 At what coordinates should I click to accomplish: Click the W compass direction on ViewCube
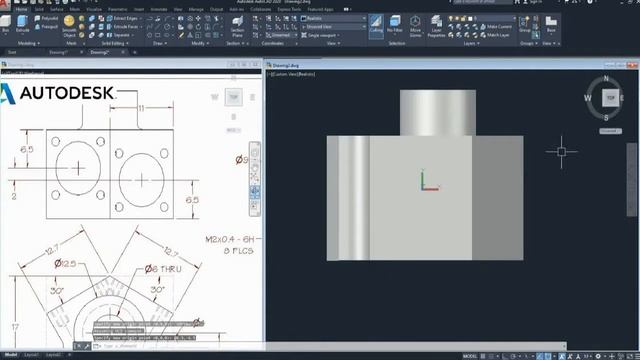(x=587, y=98)
